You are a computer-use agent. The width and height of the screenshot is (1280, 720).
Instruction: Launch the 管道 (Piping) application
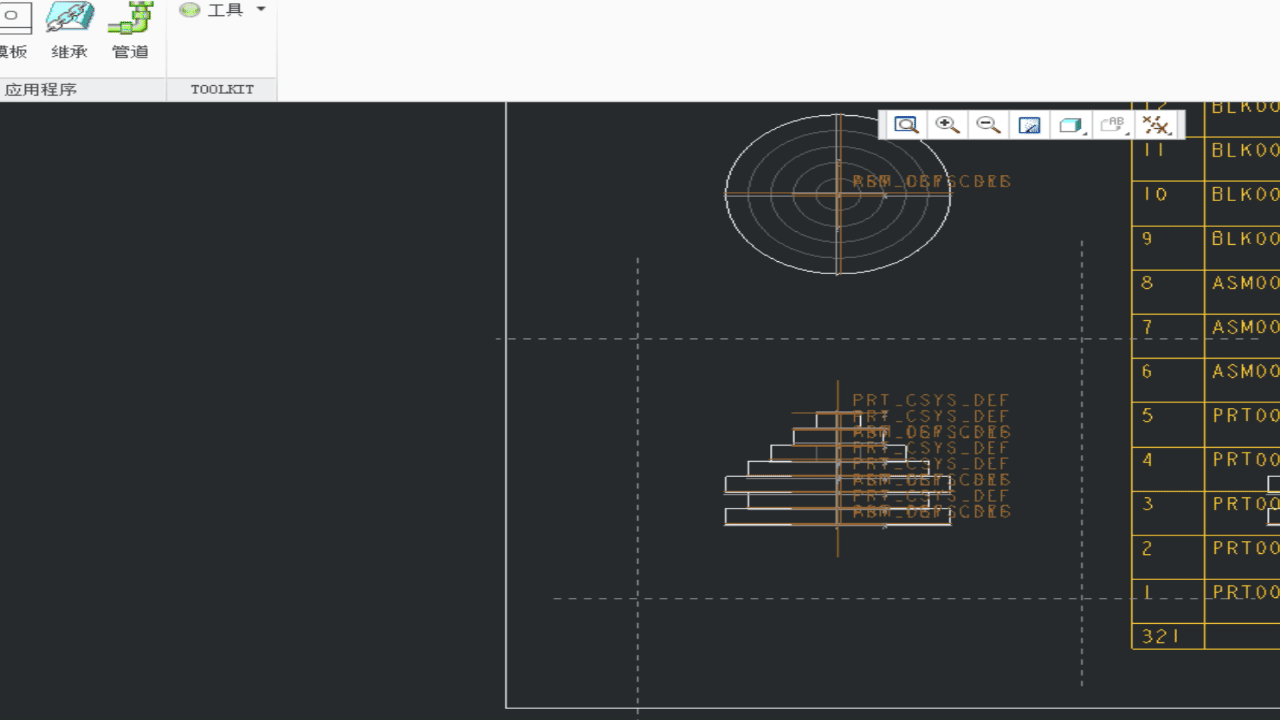click(130, 30)
